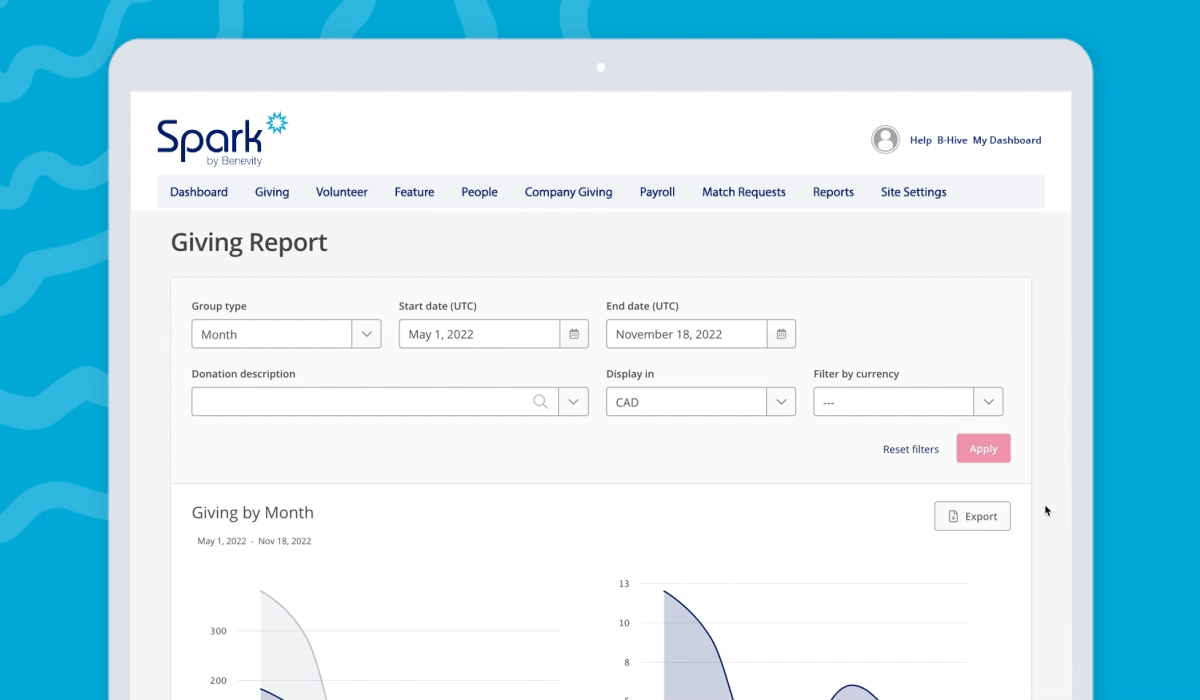Open the Start date calendar icon
The height and width of the screenshot is (700, 1200).
click(x=574, y=334)
